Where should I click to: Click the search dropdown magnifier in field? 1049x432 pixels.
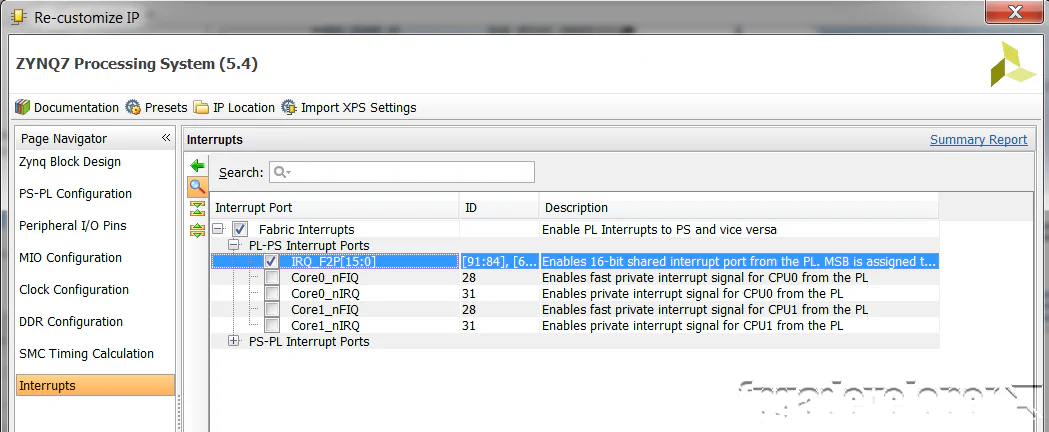(281, 173)
